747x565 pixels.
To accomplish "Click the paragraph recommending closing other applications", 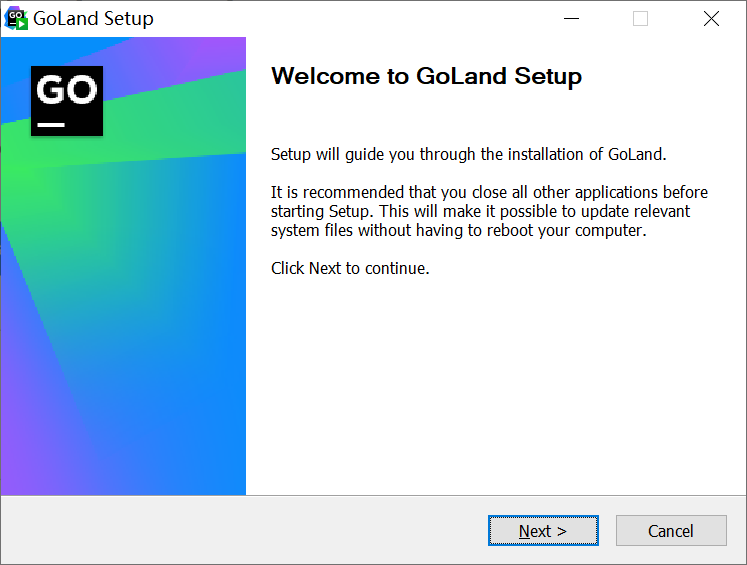I will point(488,211).
